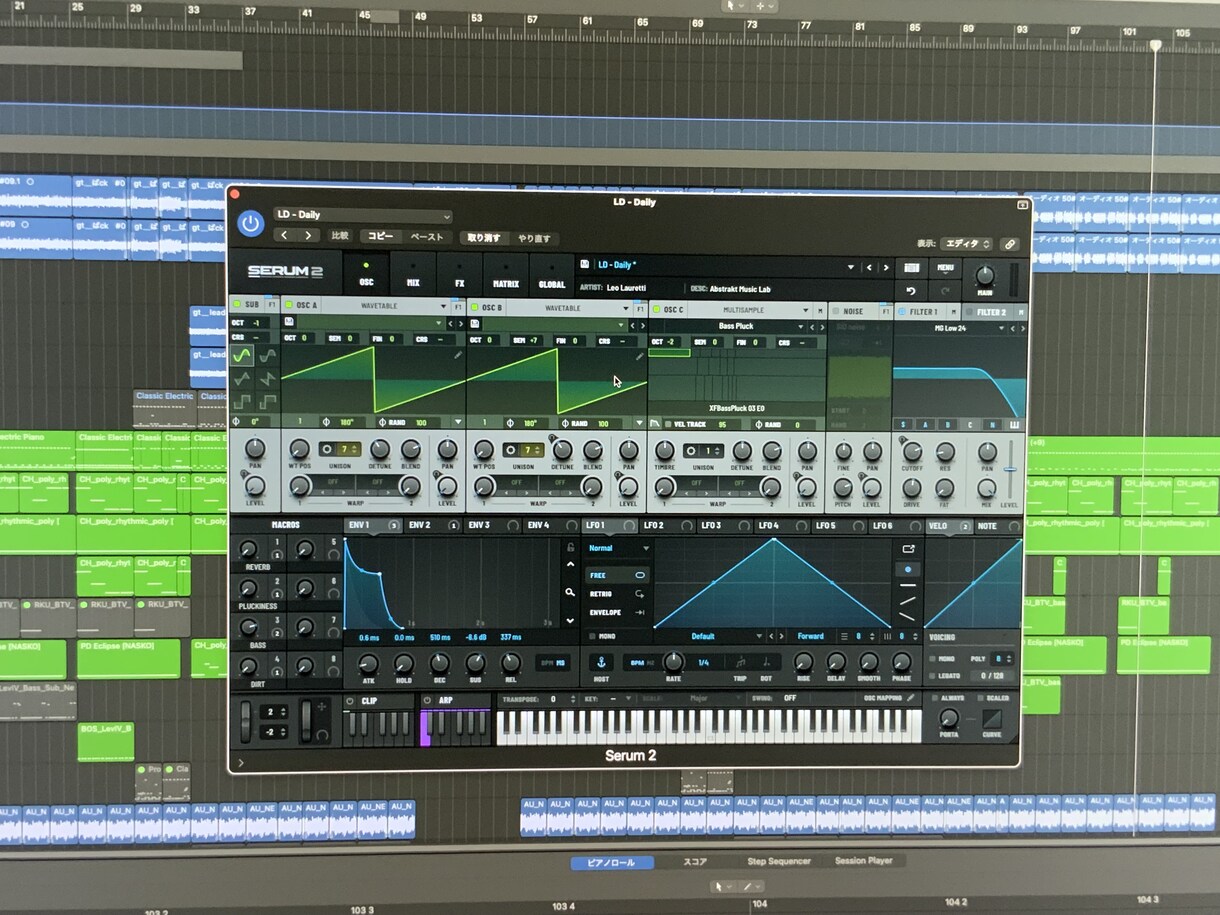1220x915 pixels.
Task: Open the Logic LD - Daily preset dropdown
Action: tap(363, 215)
